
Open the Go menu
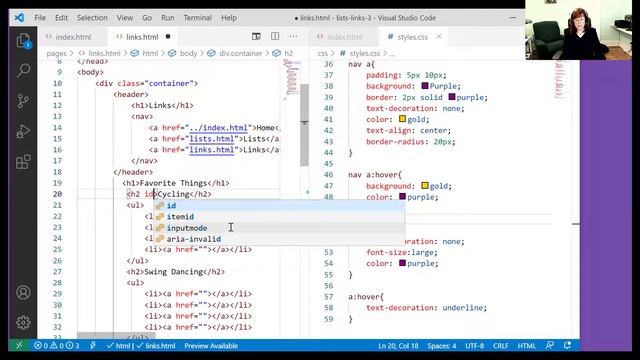tap(147, 18)
